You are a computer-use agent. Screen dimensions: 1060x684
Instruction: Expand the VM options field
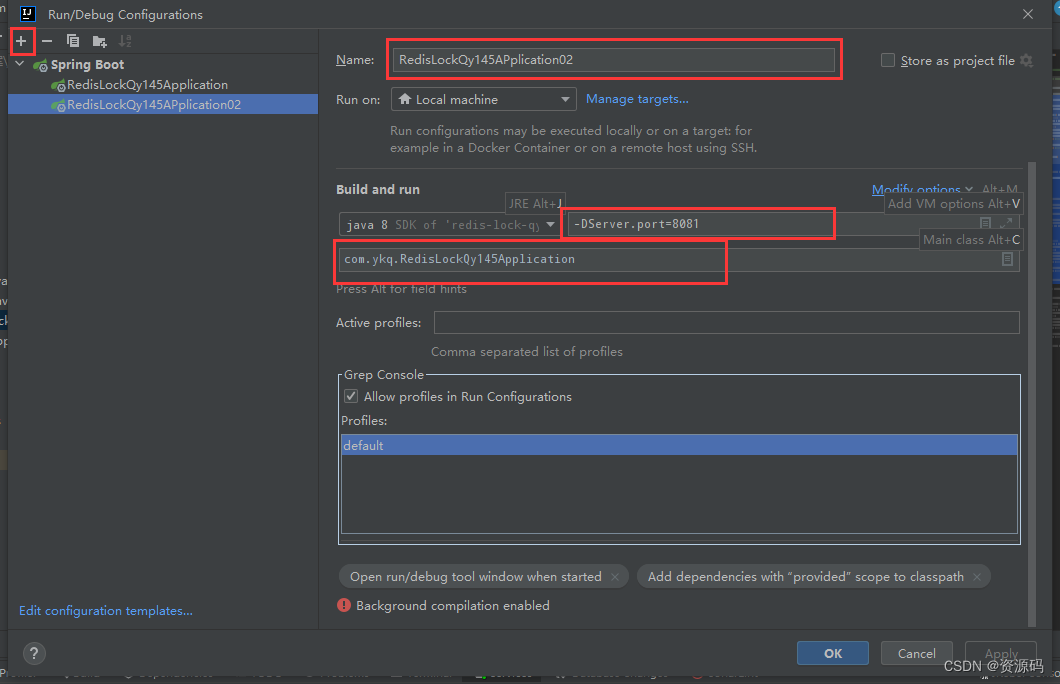click(1006, 223)
